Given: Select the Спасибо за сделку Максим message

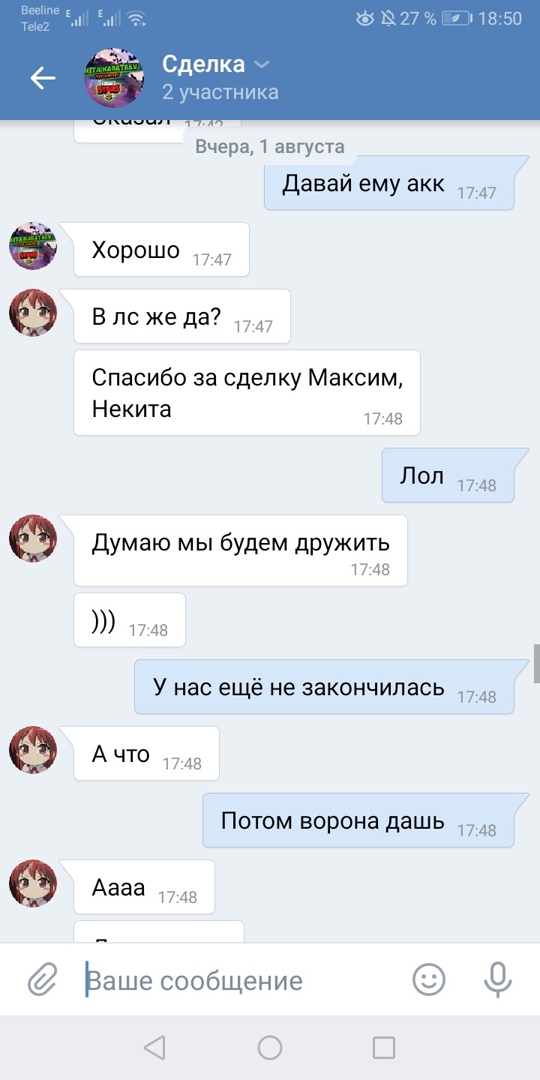Looking at the screenshot, I should pos(247,393).
